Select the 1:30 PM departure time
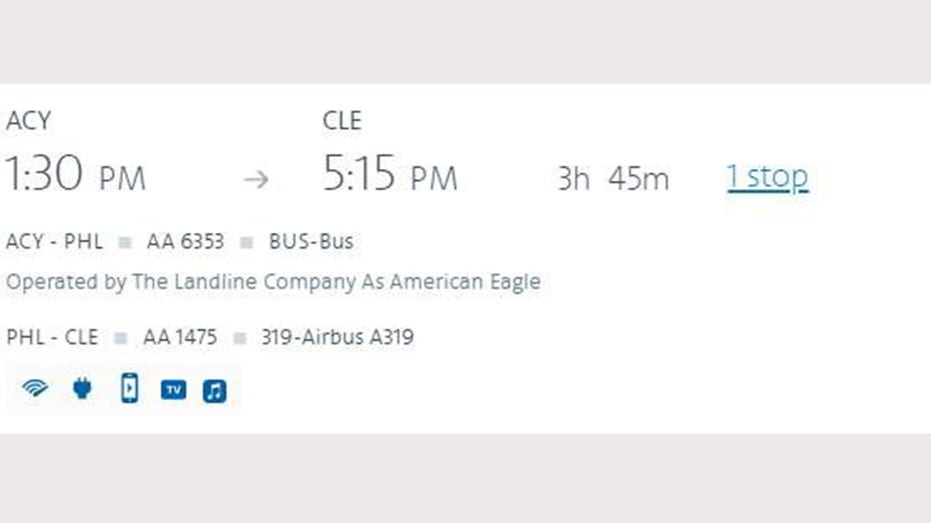This screenshot has height=523, width=931. [x=76, y=176]
